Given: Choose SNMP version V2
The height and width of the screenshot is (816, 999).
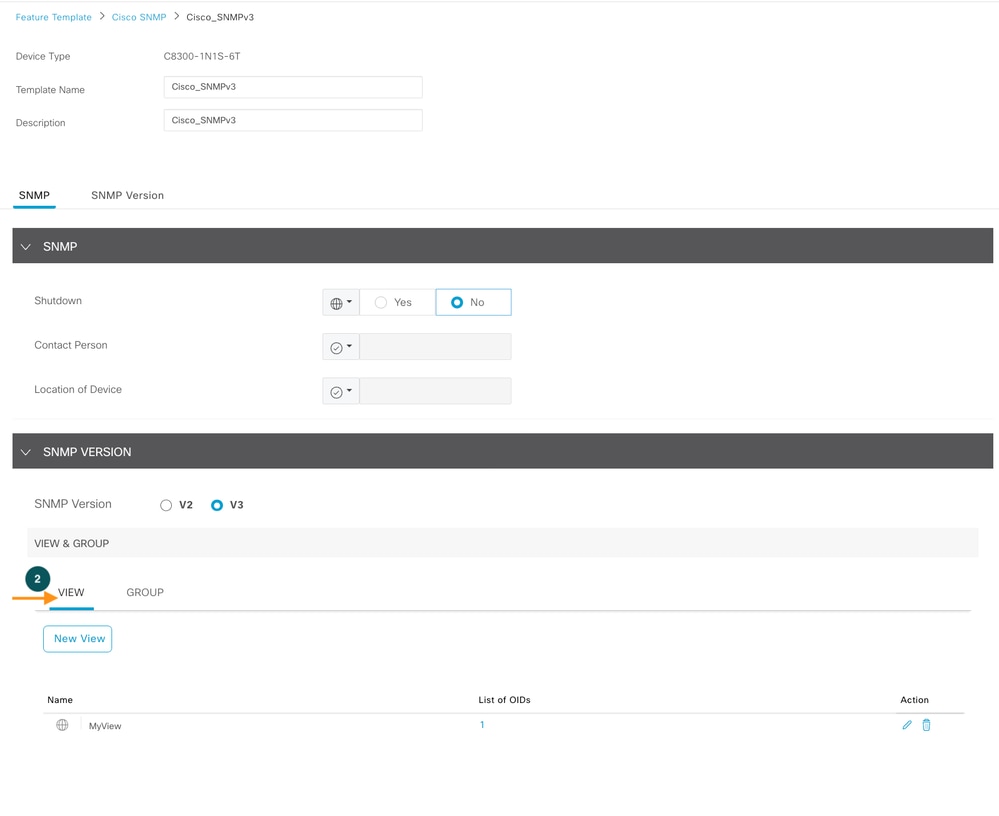Looking at the screenshot, I should click(166, 505).
